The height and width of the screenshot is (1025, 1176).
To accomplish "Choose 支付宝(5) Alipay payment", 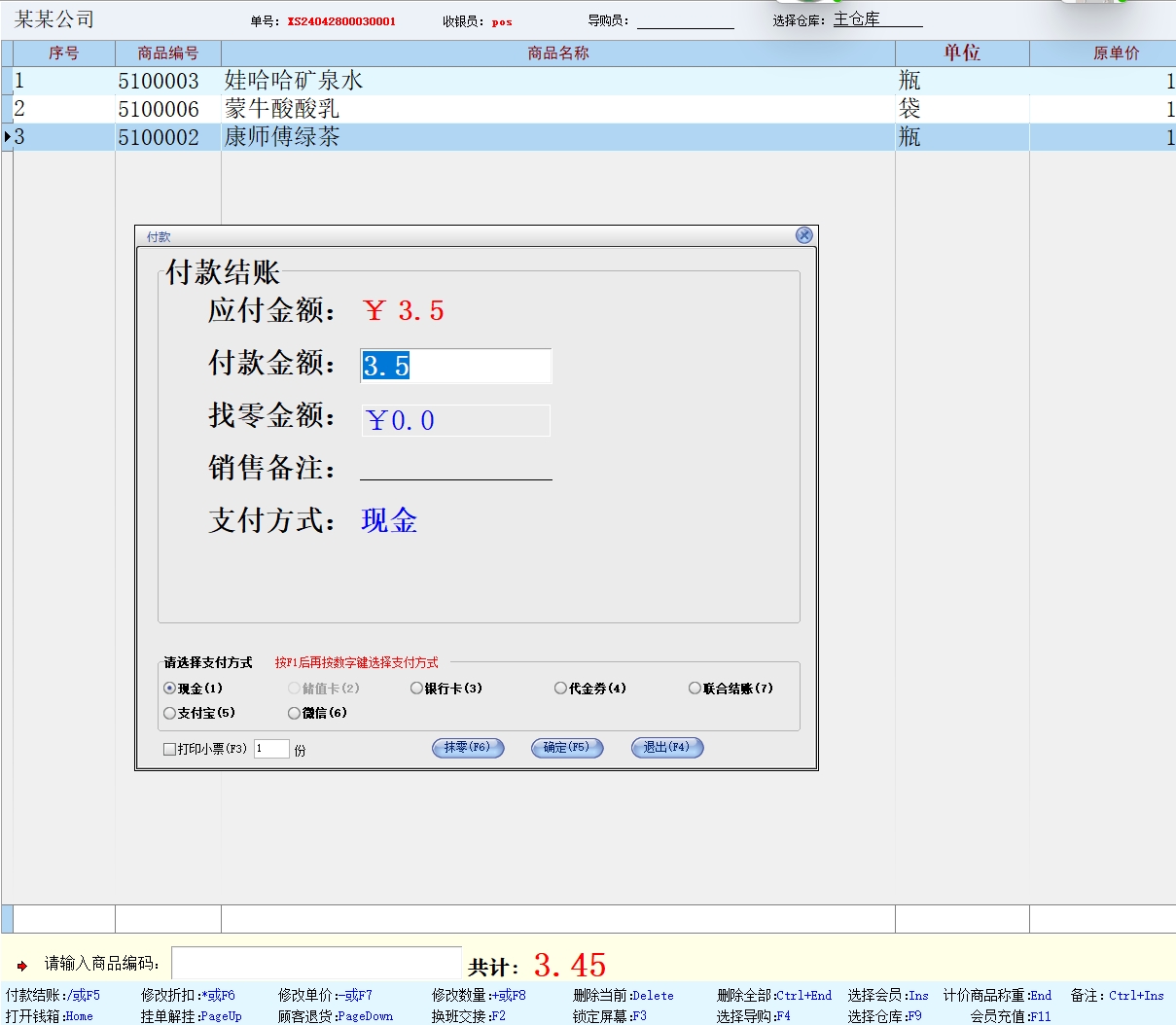I will click(x=170, y=713).
